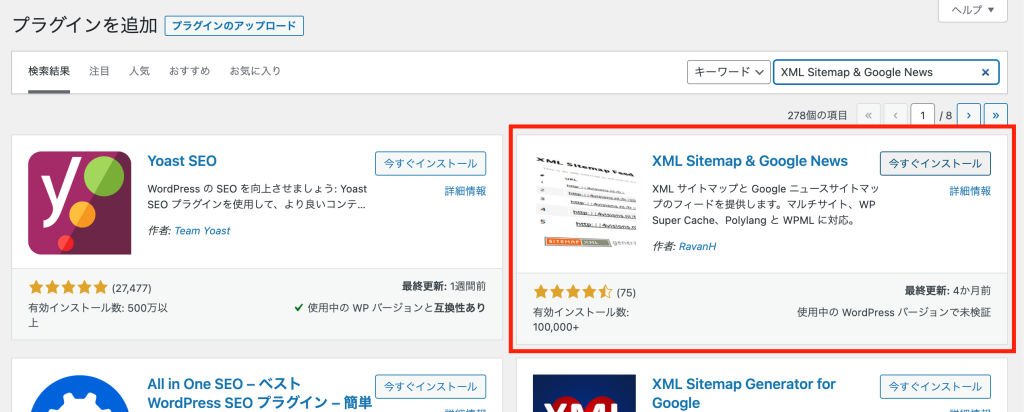The width and height of the screenshot is (1024, 412).
Task: Click the current page number field
Action: [923, 115]
